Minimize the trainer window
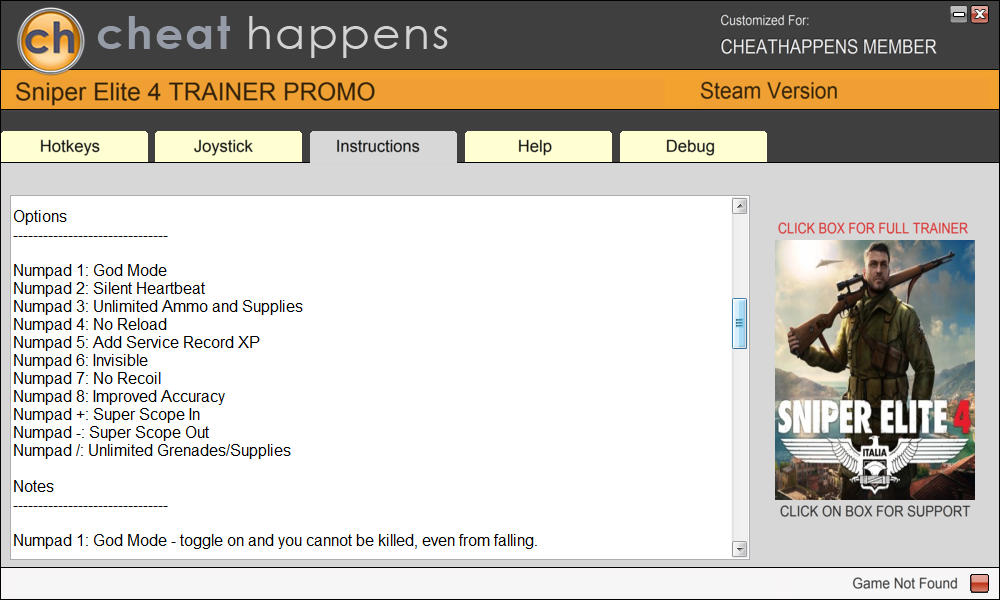 pos(959,13)
